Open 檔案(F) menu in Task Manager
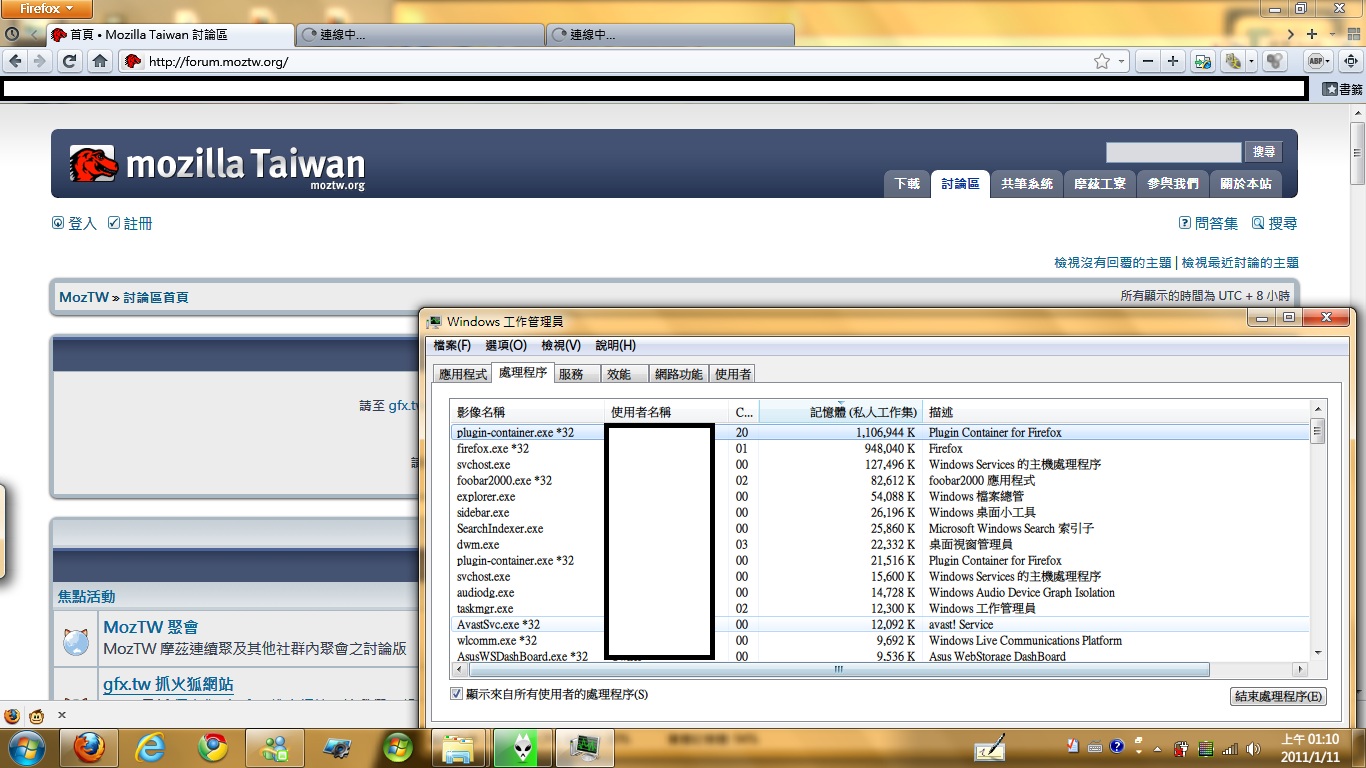The image size is (1366, 768). click(x=452, y=345)
